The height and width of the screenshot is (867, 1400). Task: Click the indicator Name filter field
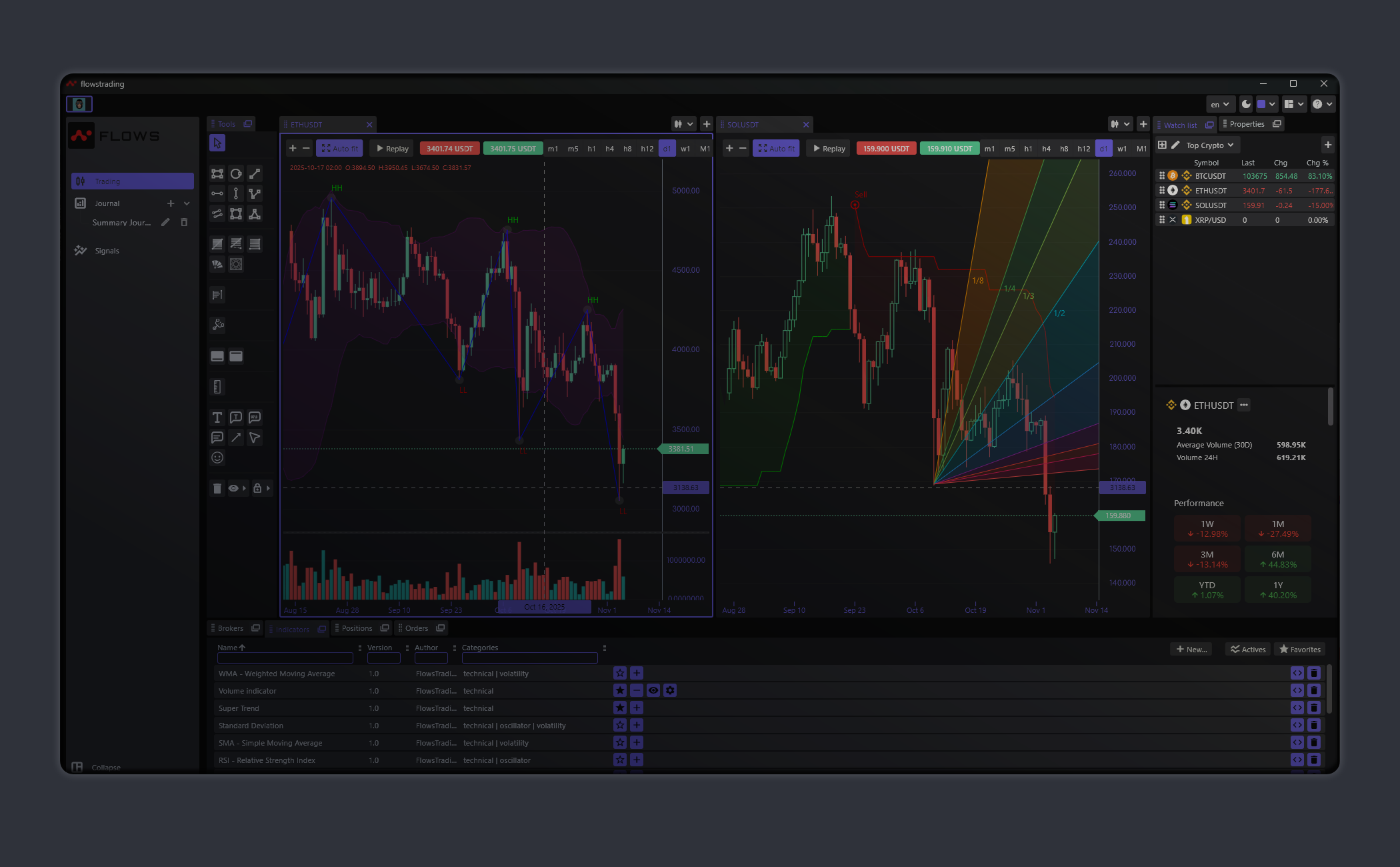click(x=285, y=658)
